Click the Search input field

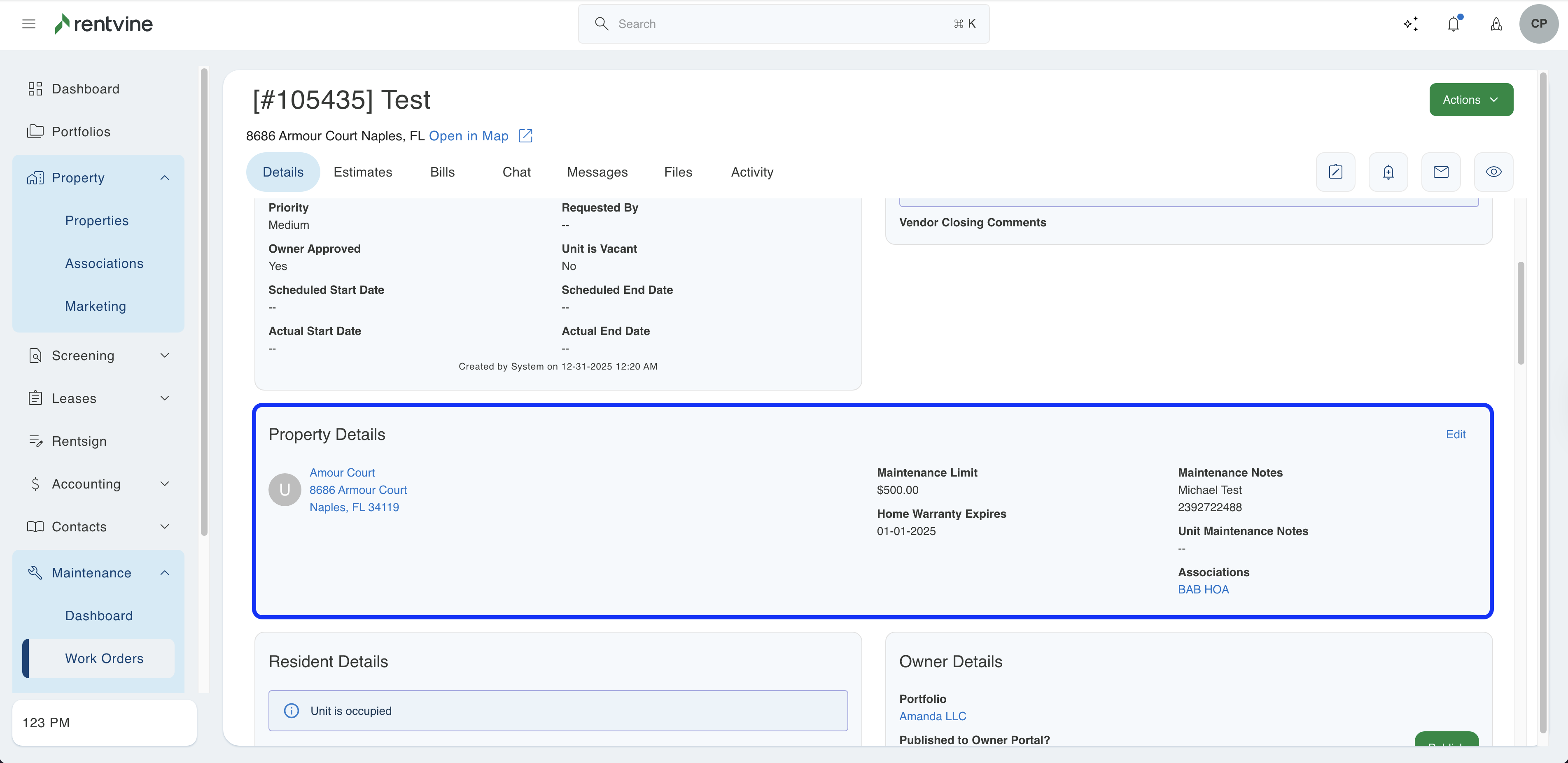(783, 24)
